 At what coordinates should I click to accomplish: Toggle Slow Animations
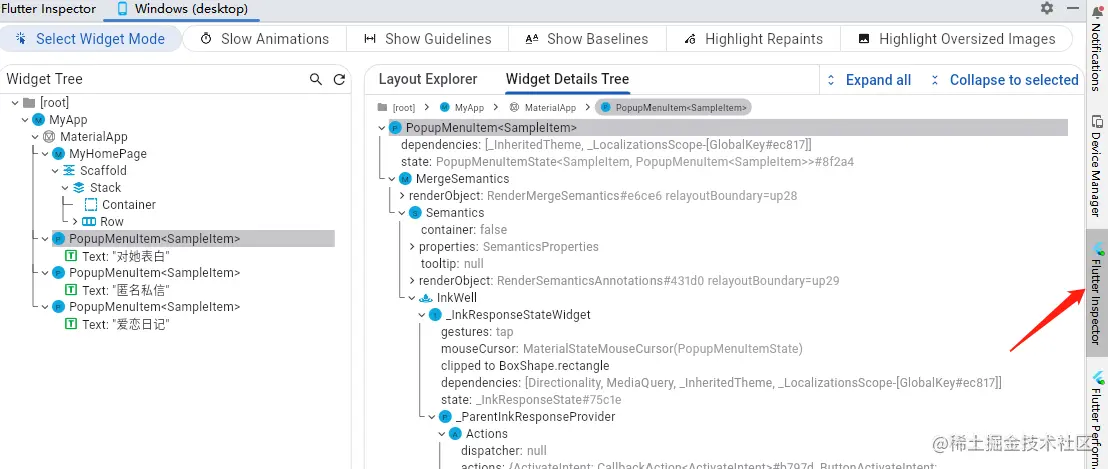[x=265, y=39]
